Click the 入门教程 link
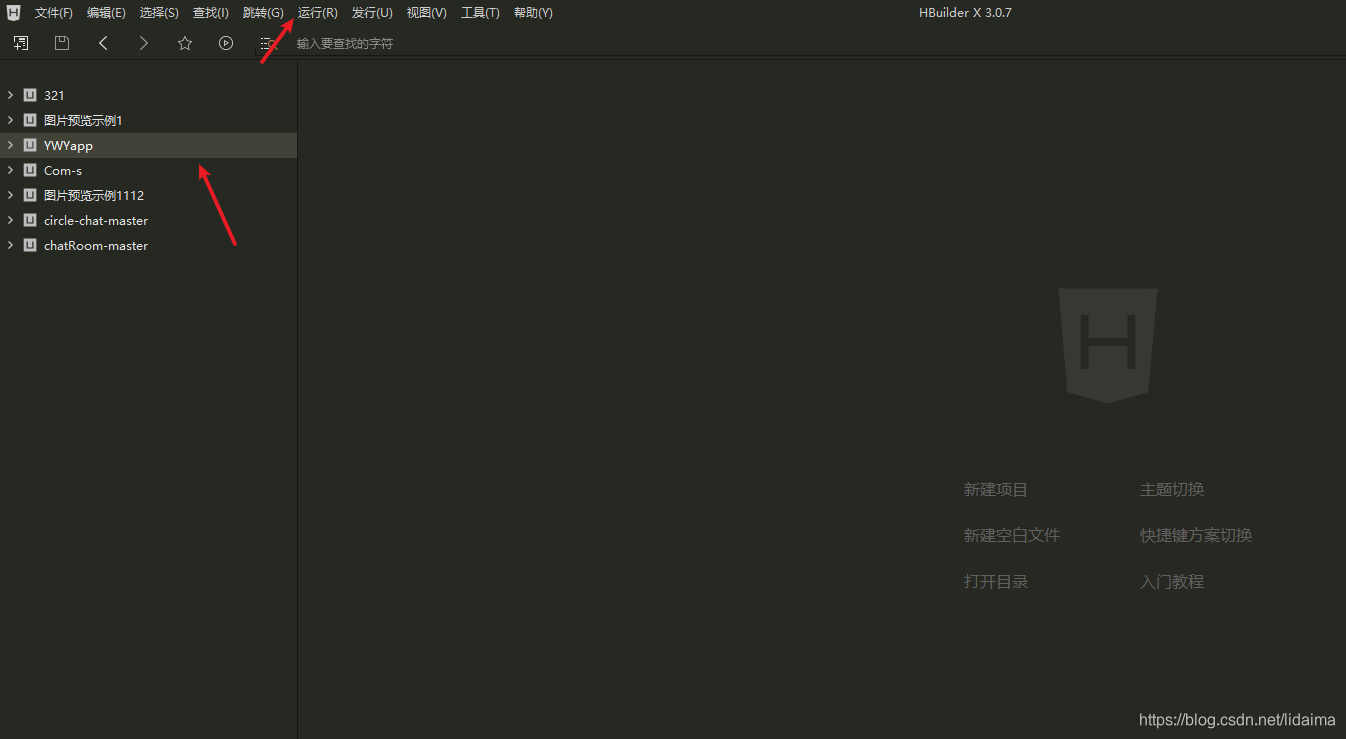 coord(1172,582)
